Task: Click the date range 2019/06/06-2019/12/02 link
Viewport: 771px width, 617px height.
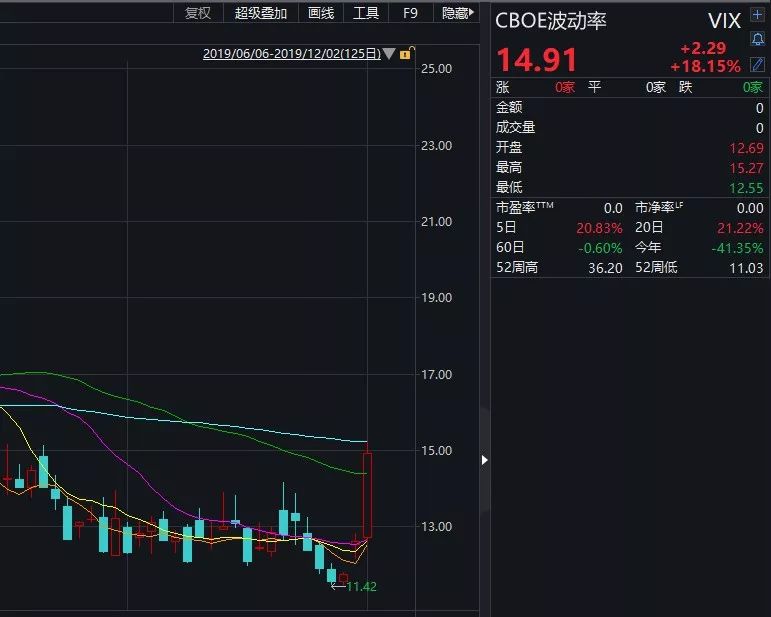Action: point(292,54)
